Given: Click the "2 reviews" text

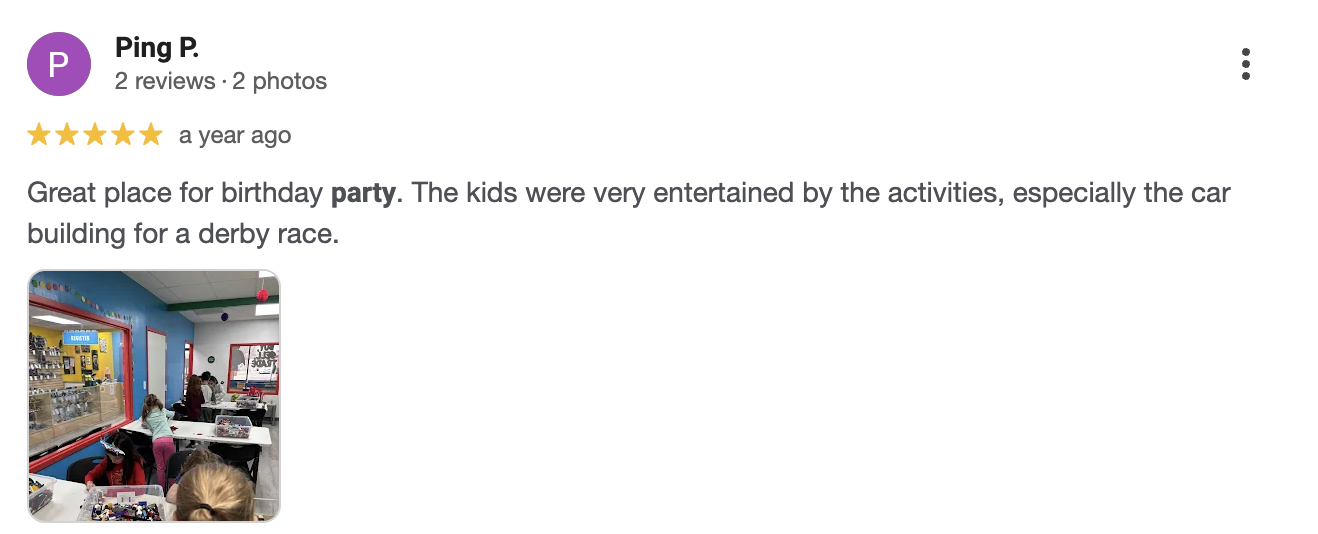Looking at the screenshot, I should [165, 81].
